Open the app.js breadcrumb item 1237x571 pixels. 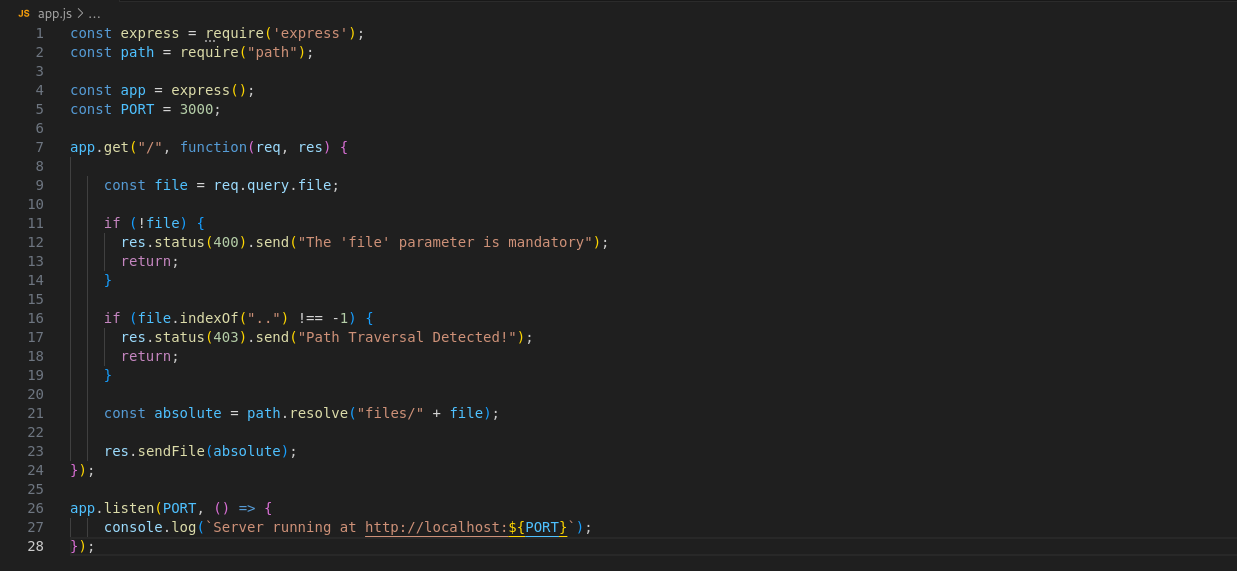54,14
